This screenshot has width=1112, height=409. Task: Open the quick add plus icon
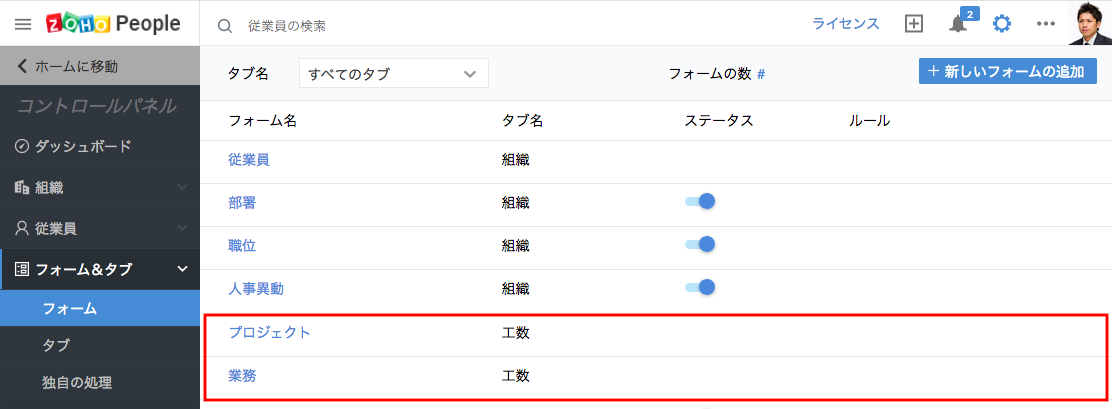(x=914, y=24)
